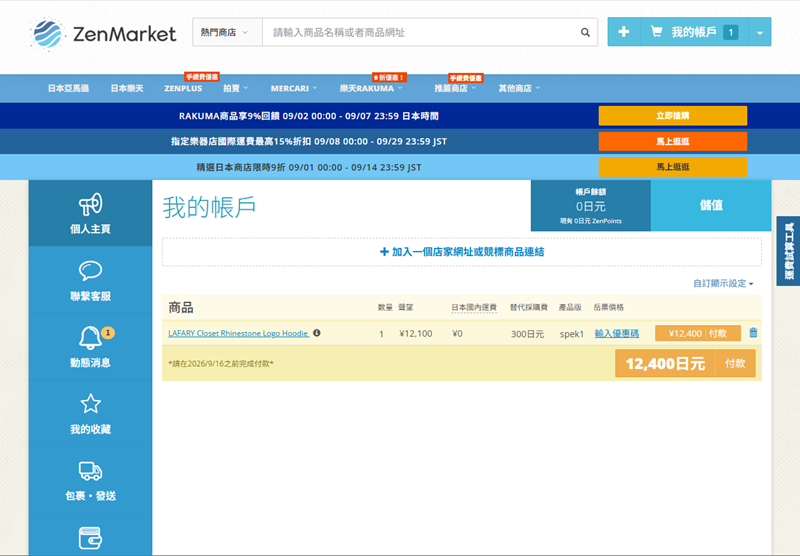Click the info icon beside the hoodie
The image size is (800, 556).
click(x=317, y=333)
